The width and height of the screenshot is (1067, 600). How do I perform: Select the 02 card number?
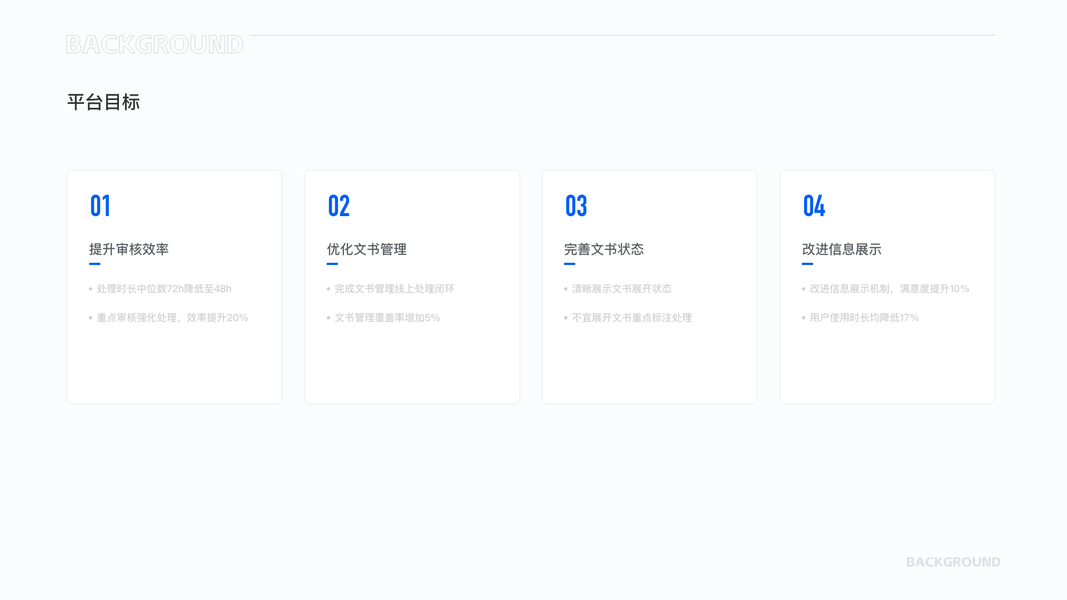pos(338,206)
